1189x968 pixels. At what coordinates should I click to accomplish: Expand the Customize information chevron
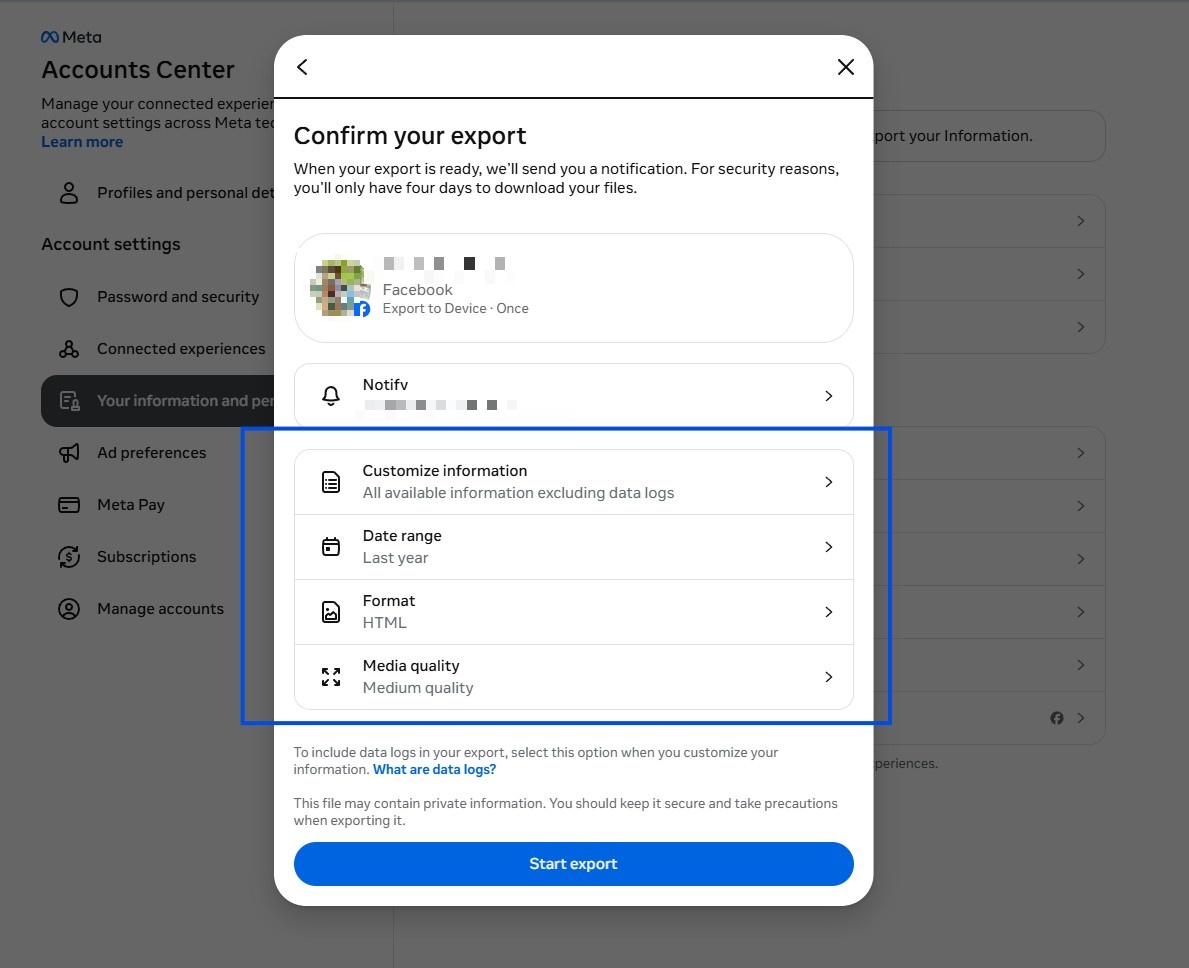click(829, 482)
